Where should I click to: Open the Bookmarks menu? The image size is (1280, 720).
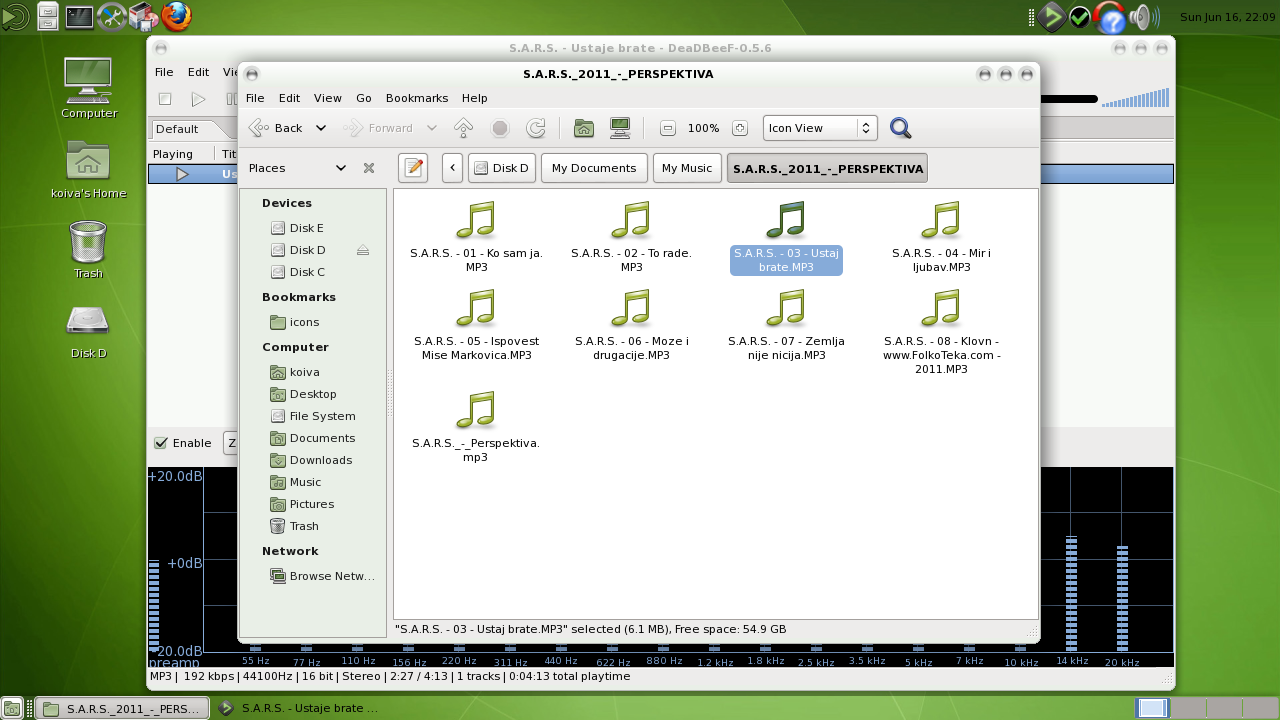[x=416, y=98]
